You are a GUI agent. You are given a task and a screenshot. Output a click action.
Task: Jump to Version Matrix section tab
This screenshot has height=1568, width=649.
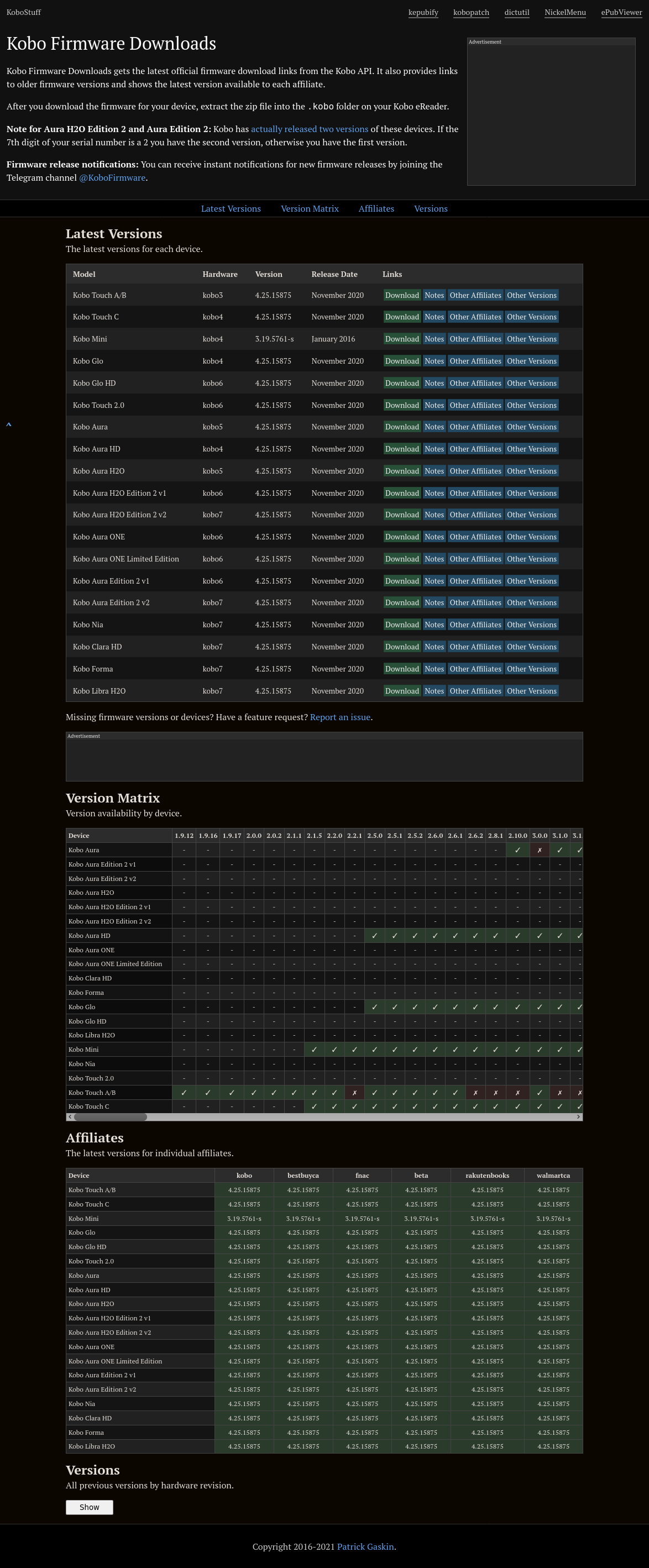click(x=310, y=209)
